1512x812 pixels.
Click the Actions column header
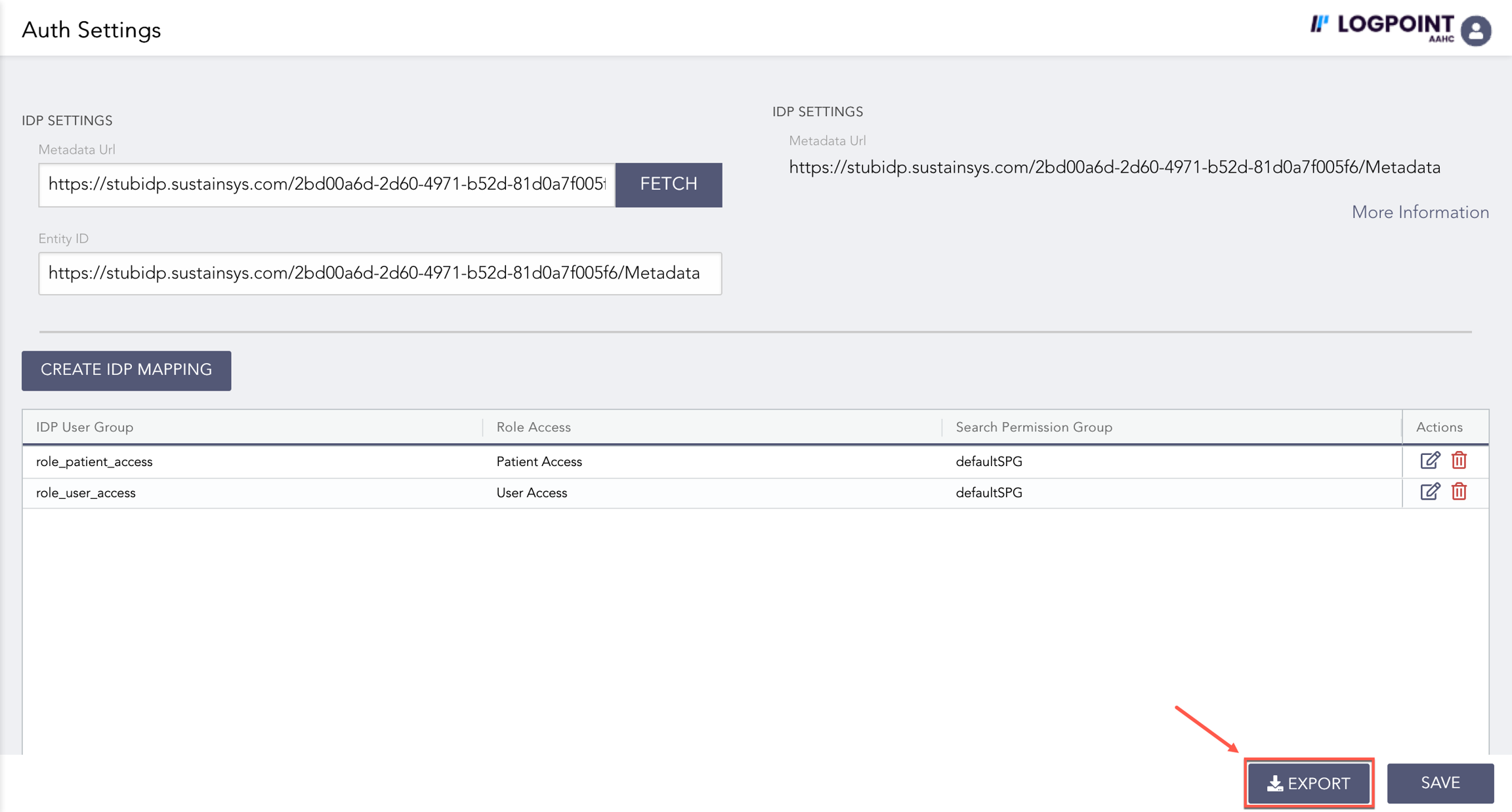1438,427
